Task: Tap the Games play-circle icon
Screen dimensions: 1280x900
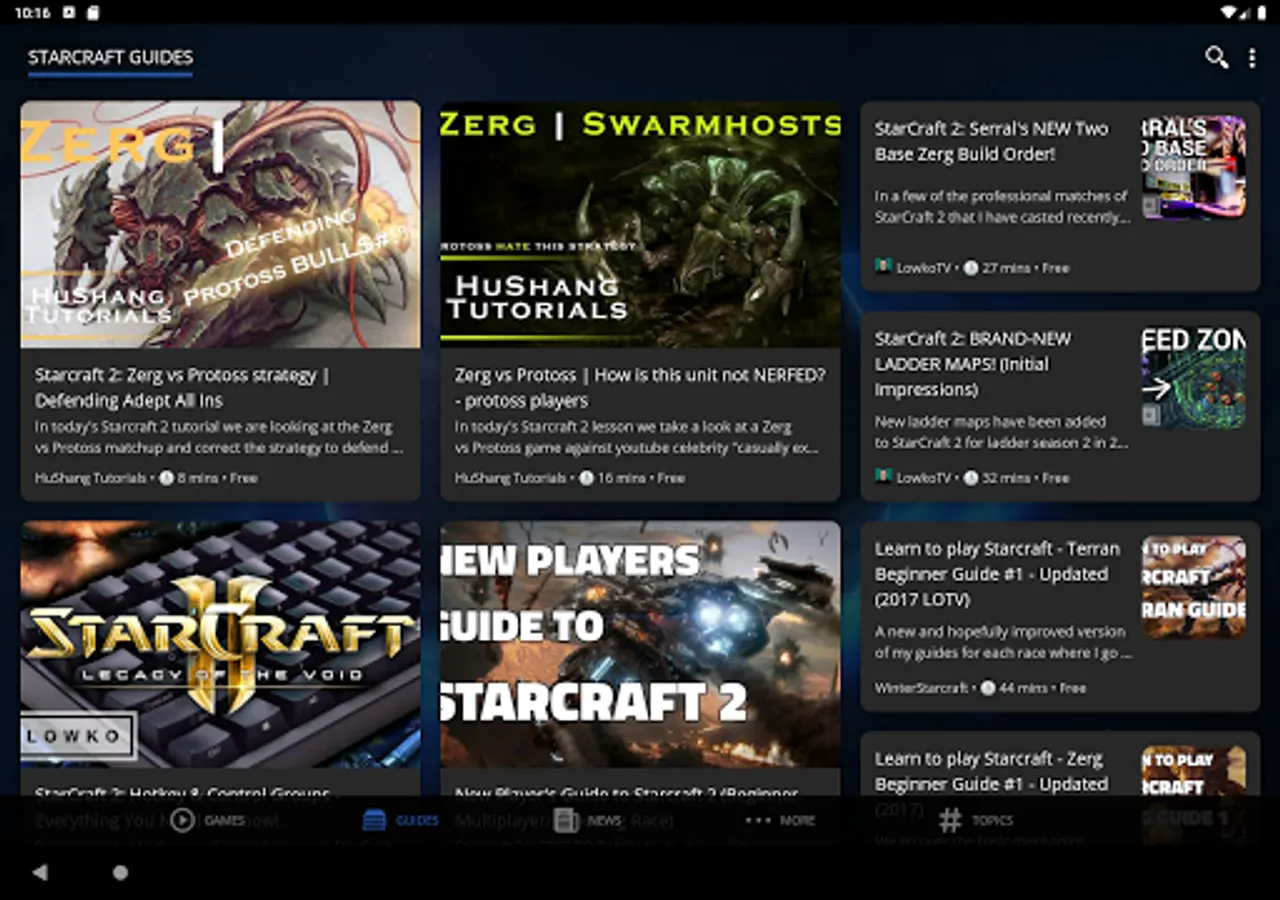Action: [x=182, y=820]
